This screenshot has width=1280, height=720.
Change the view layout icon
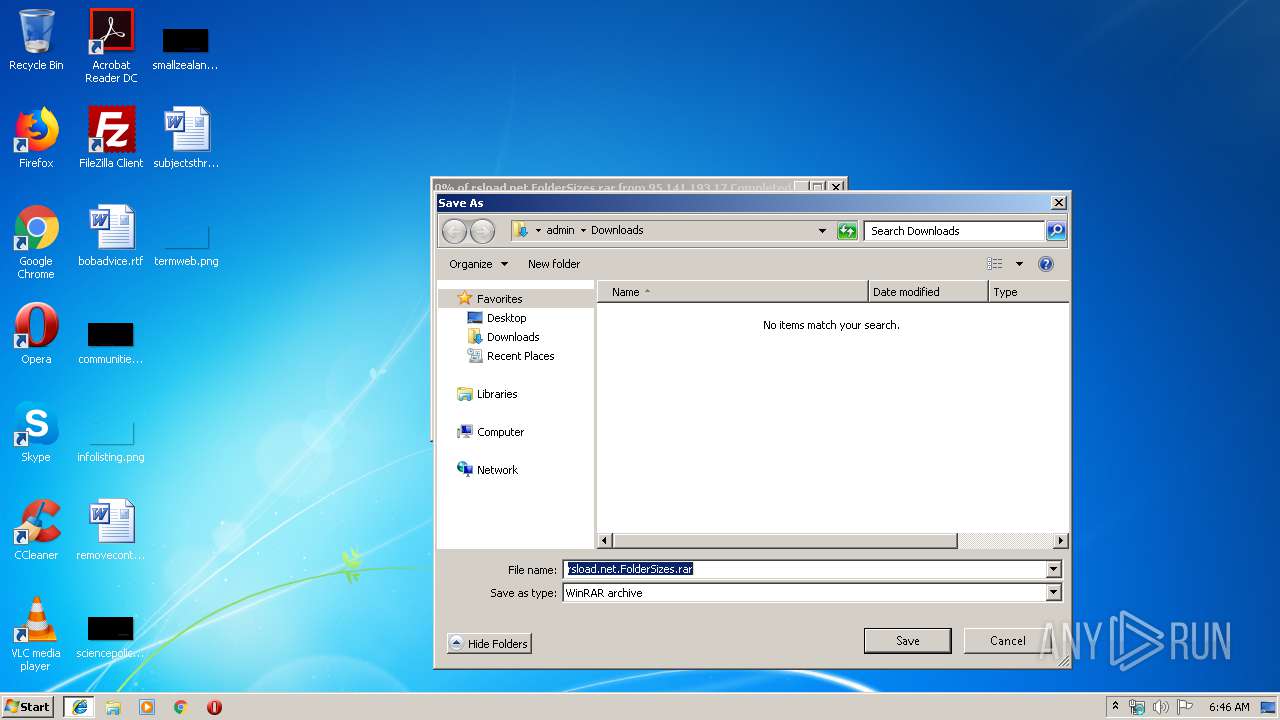tap(994, 264)
